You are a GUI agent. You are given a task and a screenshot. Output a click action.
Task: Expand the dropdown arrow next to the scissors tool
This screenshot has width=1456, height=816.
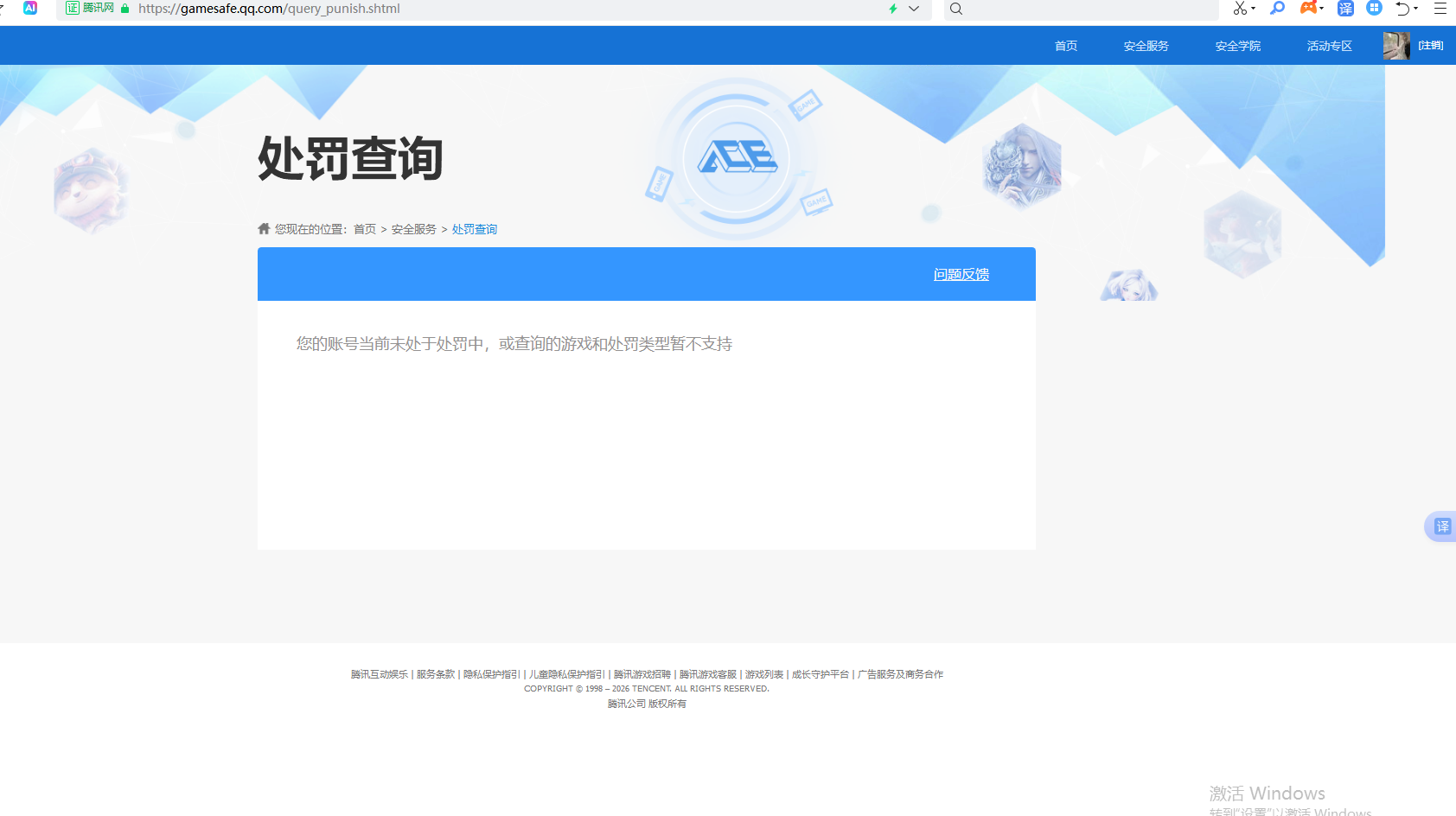tap(1251, 10)
